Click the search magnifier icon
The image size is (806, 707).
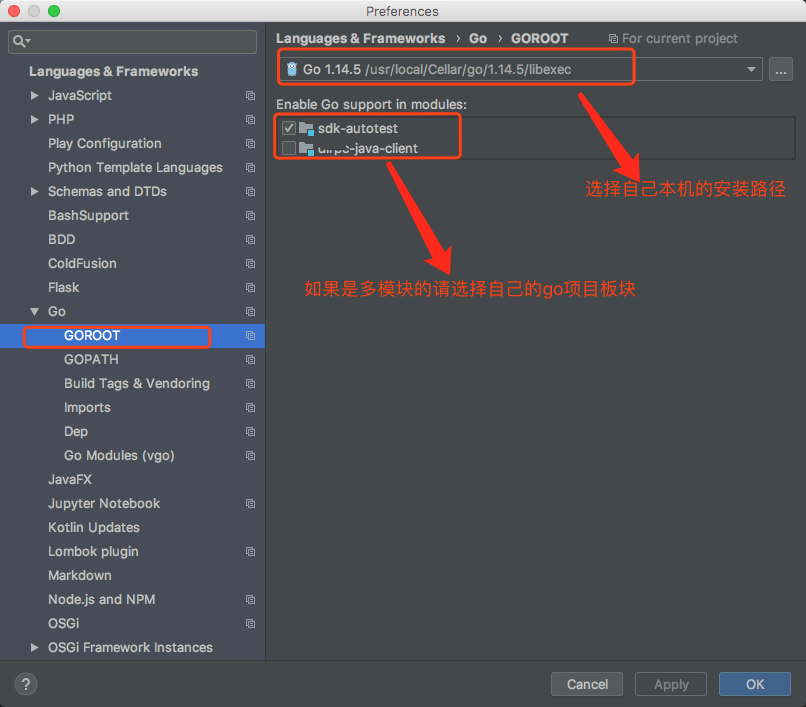[x=21, y=41]
